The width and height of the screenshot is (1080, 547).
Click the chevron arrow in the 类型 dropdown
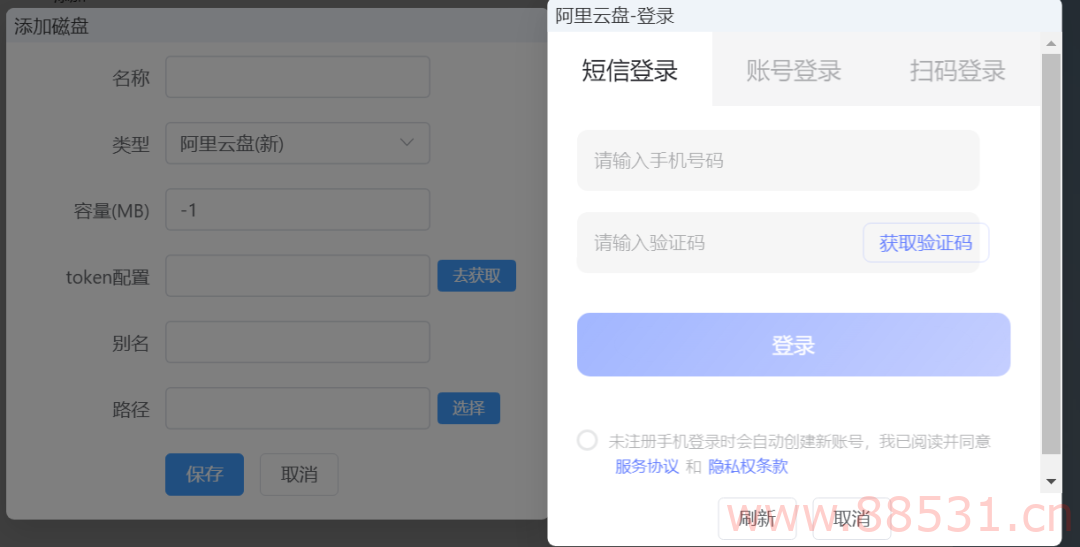point(407,143)
